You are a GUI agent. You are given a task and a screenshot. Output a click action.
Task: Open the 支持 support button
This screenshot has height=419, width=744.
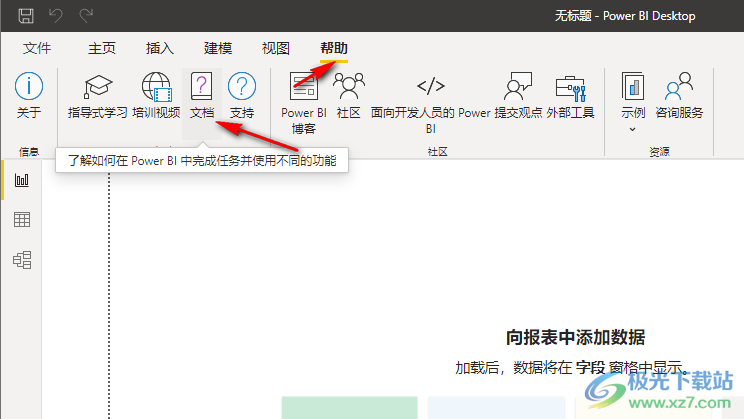[242, 95]
